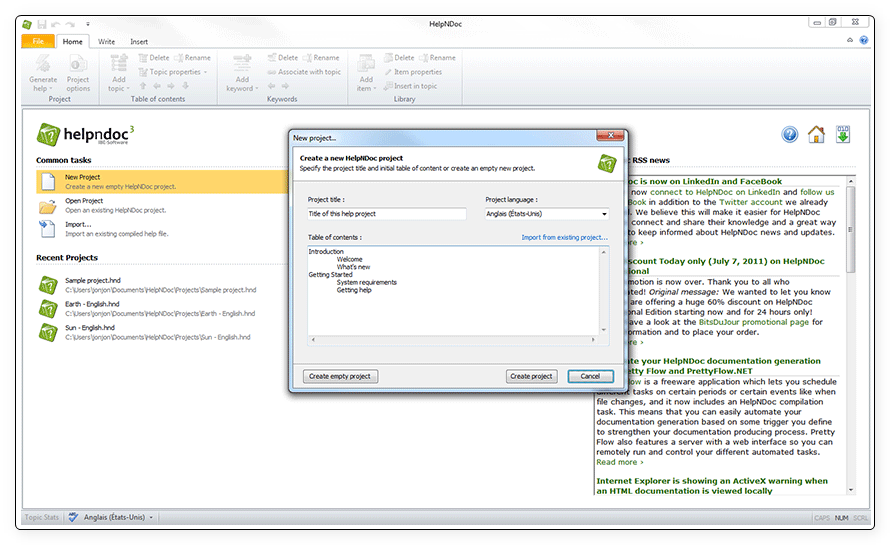890x545 pixels.
Task: Click the RSS news scrollbar down arrow
Action: 850,489
